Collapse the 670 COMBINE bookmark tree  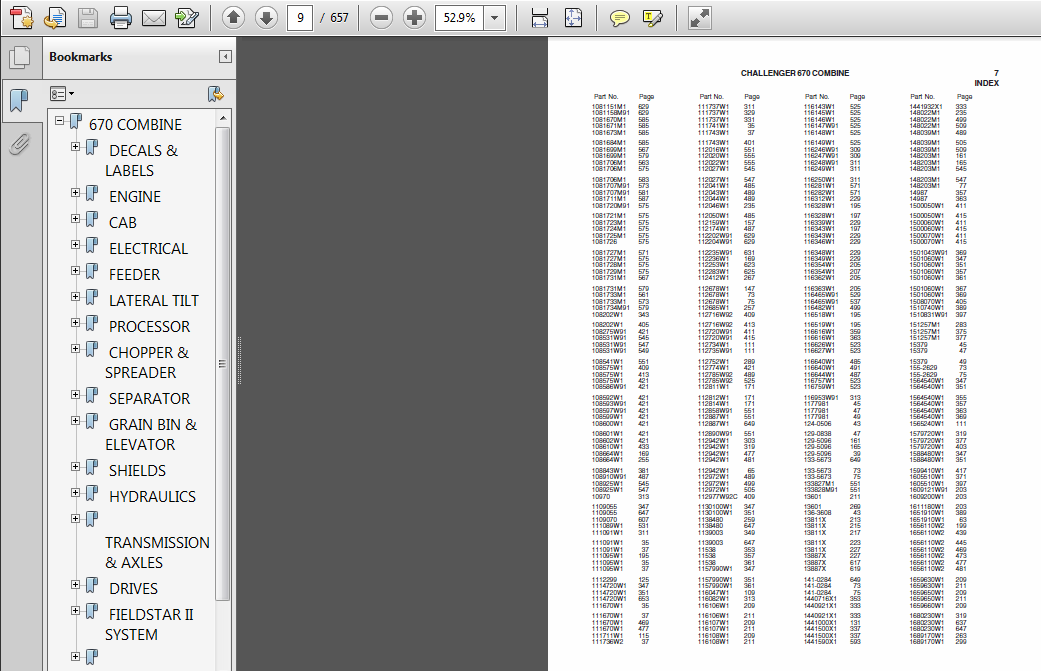[x=60, y=121]
